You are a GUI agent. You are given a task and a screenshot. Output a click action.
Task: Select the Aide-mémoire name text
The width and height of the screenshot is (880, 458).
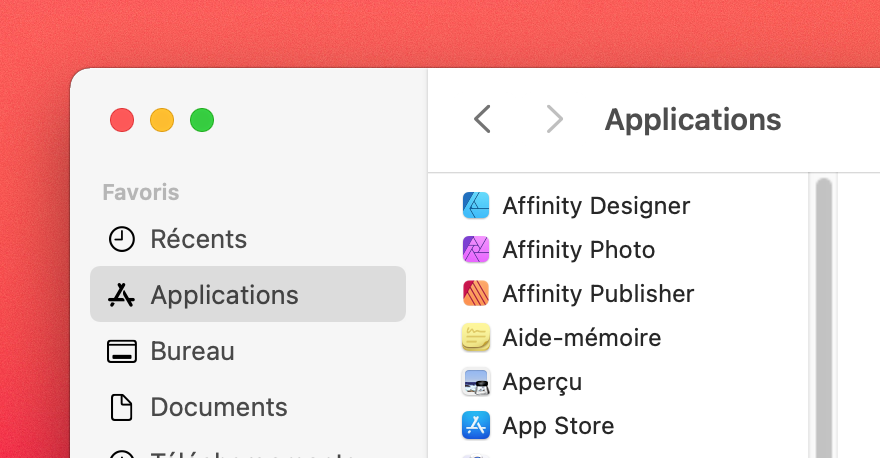point(581,338)
